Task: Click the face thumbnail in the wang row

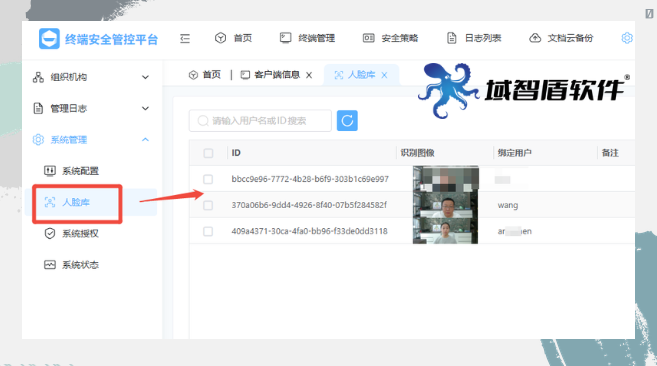Action: pos(445,205)
